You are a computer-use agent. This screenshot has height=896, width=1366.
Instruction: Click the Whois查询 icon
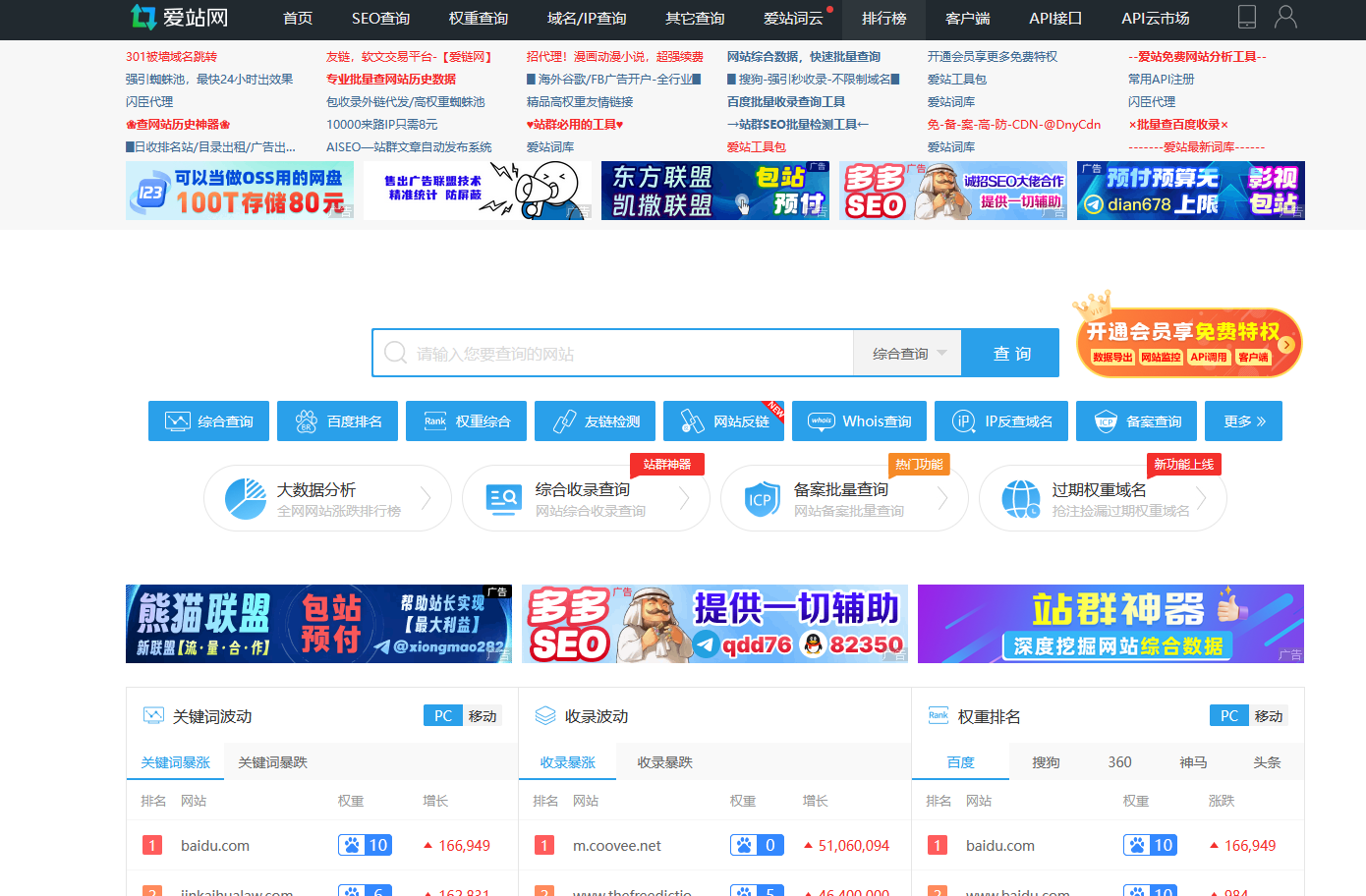pos(822,421)
